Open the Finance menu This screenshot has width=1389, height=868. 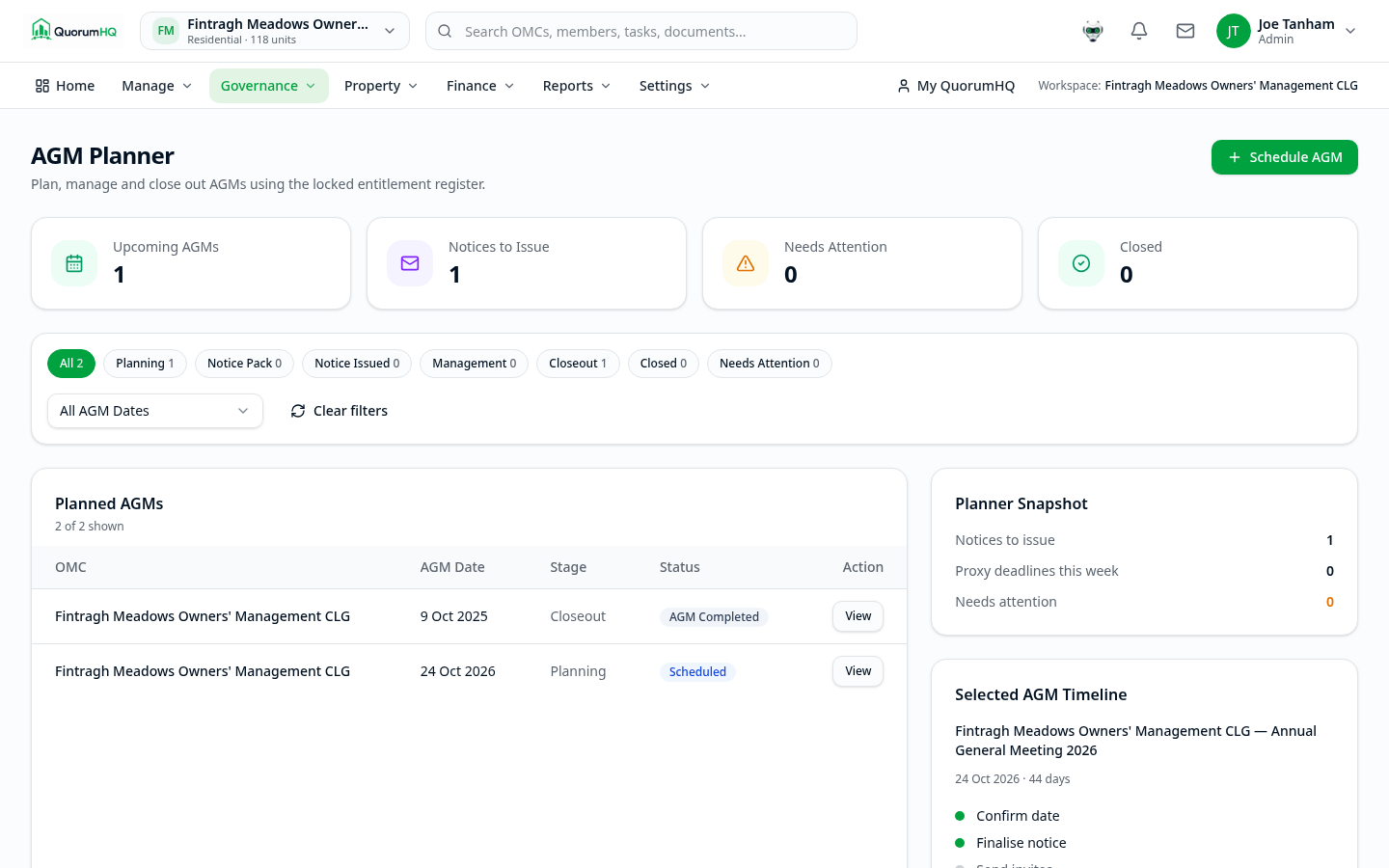pyautogui.click(x=480, y=86)
